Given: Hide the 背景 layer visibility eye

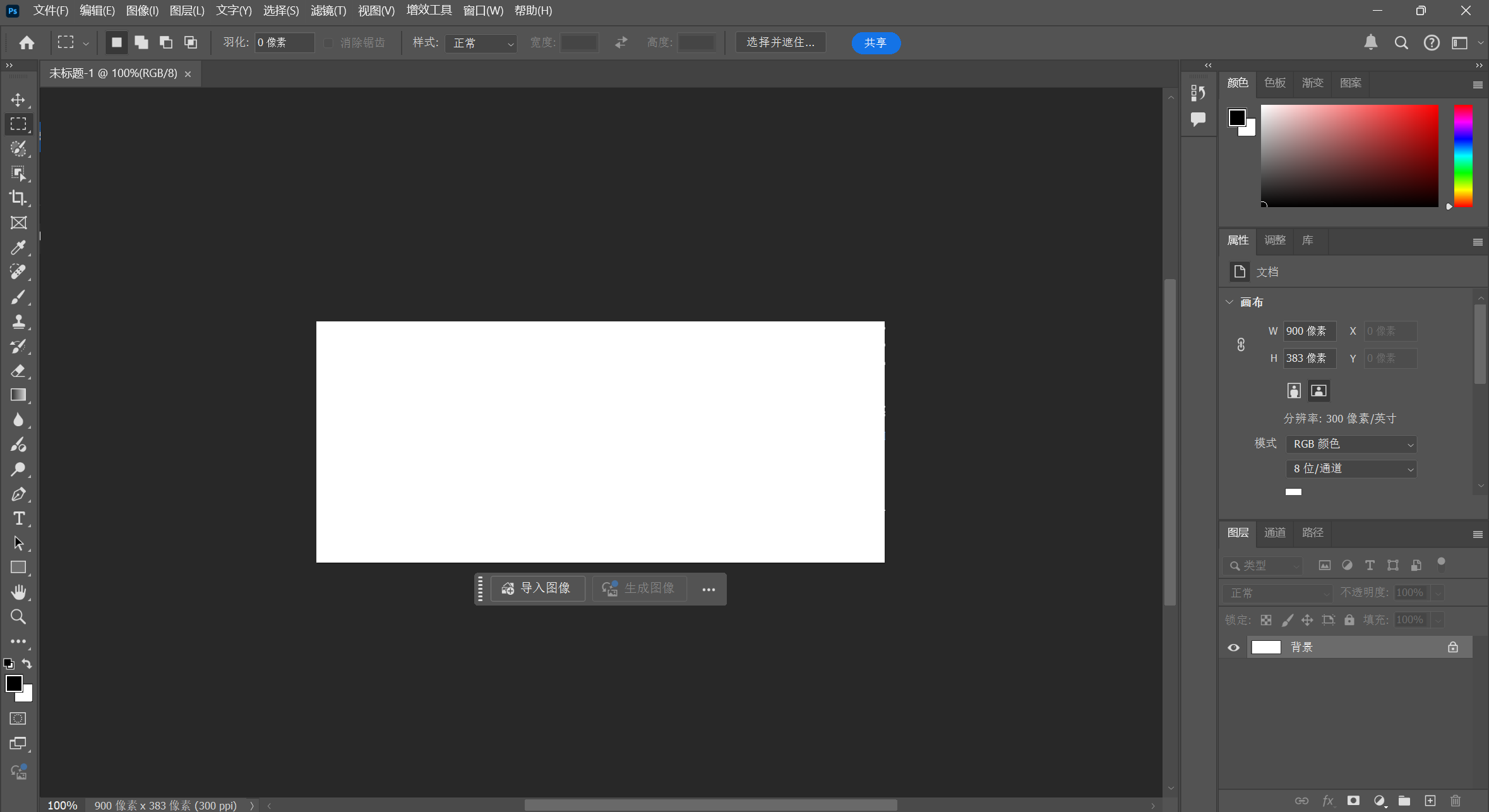Looking at the screenshot, I should pyautogui.click(x=1233, y=647).
